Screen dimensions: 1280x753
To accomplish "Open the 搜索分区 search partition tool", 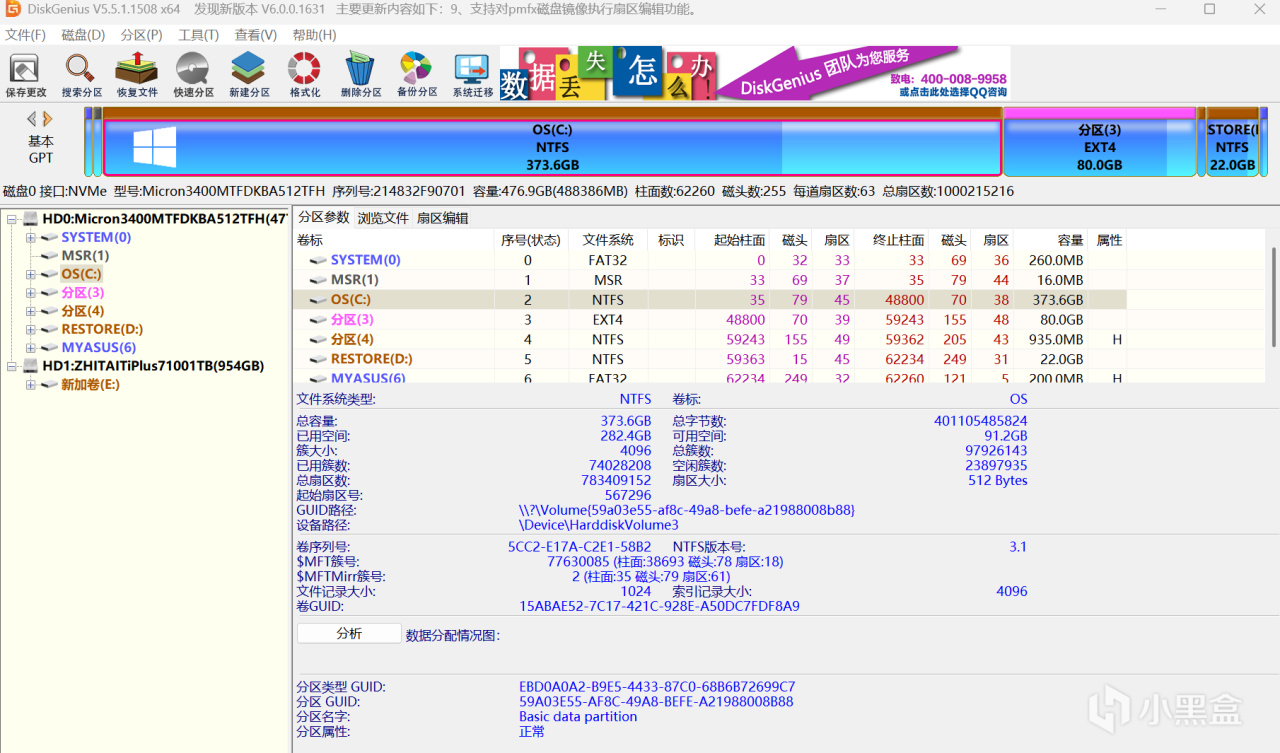I will coord(81,75).
